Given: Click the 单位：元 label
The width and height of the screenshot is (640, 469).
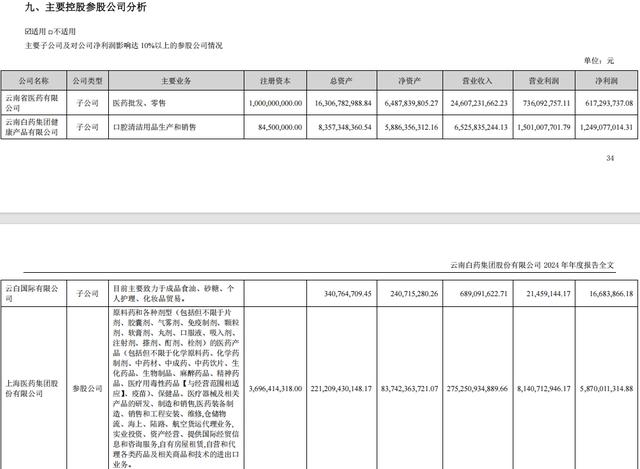Looking at the screenshot, I should click(598, 60).
